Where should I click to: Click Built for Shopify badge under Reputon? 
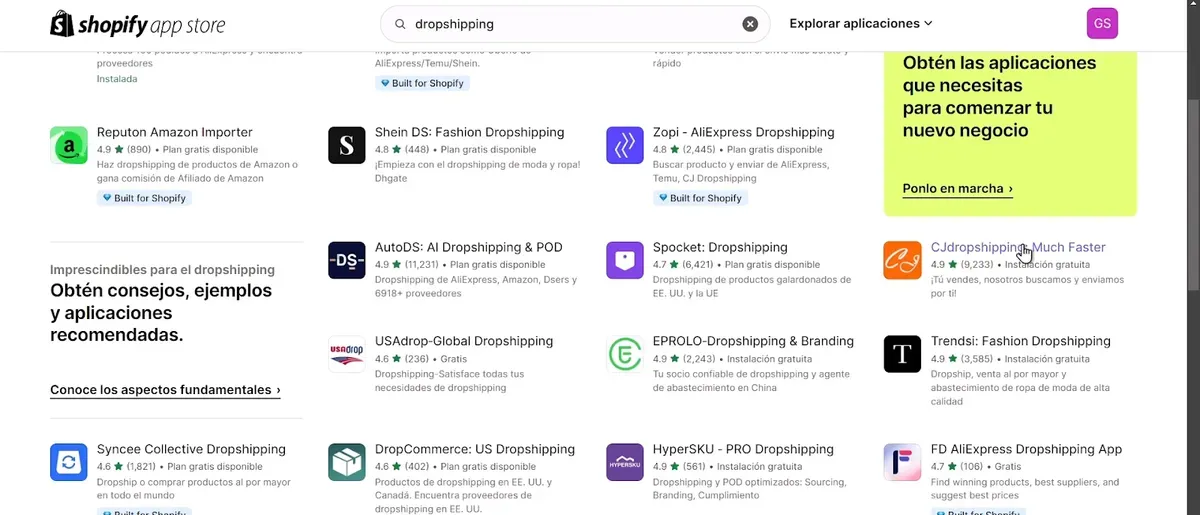(x=145, y=198)
